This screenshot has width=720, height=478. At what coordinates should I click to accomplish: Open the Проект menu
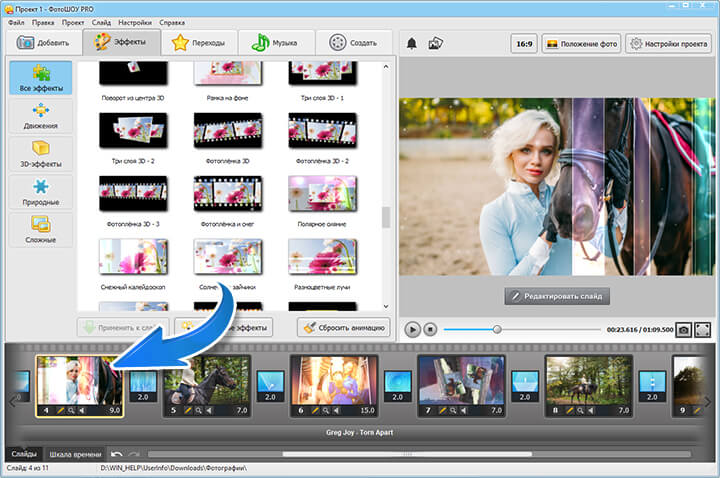tap(73, 22)
